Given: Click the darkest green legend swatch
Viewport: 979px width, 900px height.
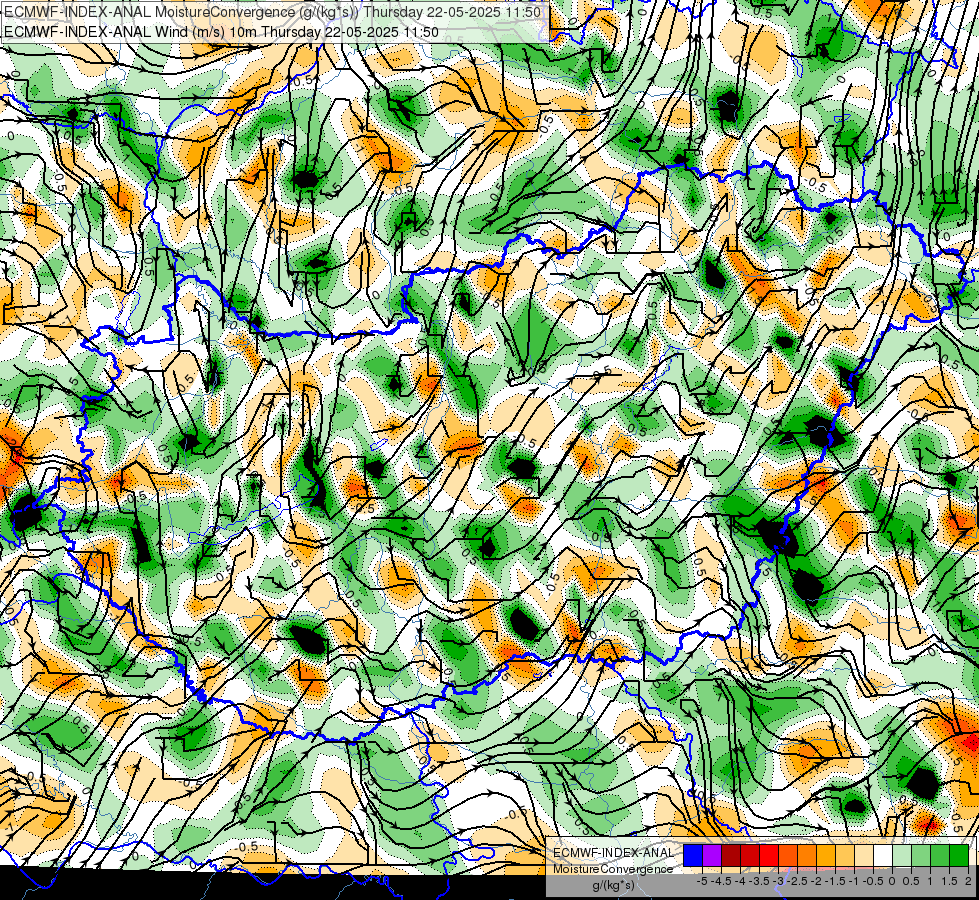Looking at the screenshot, I should pos(959,855).
